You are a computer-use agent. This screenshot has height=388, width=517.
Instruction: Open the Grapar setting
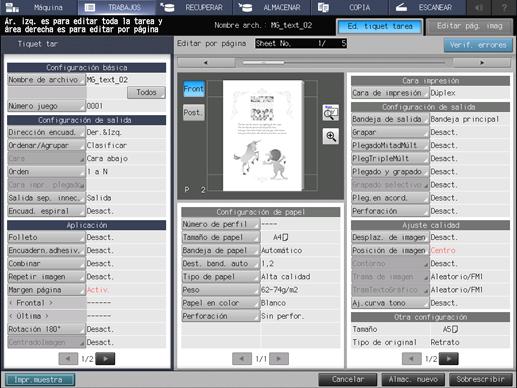point(390,132)
